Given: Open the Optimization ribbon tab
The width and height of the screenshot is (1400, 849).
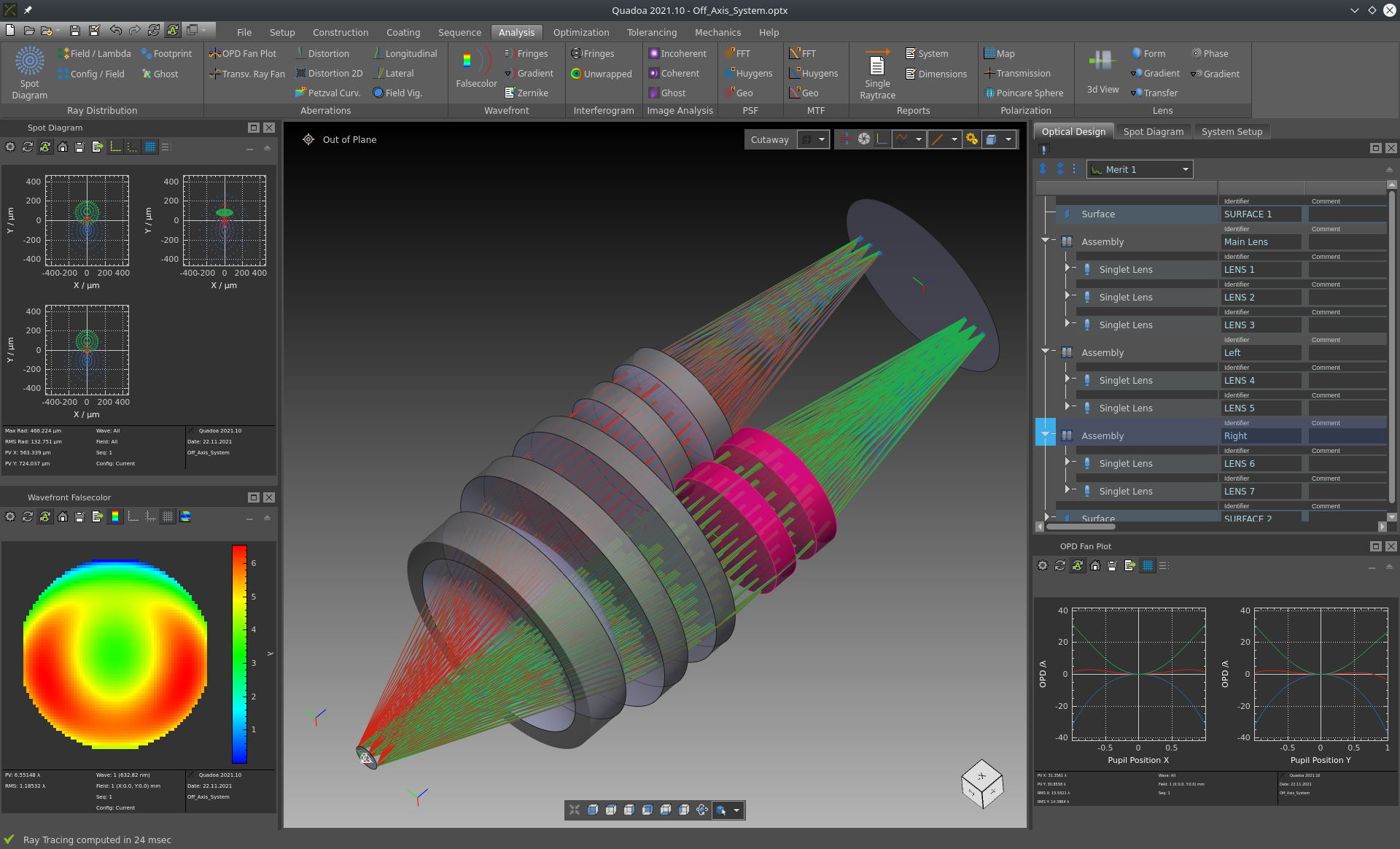Looking at the screenshot, I should click(x=580, y=32).
